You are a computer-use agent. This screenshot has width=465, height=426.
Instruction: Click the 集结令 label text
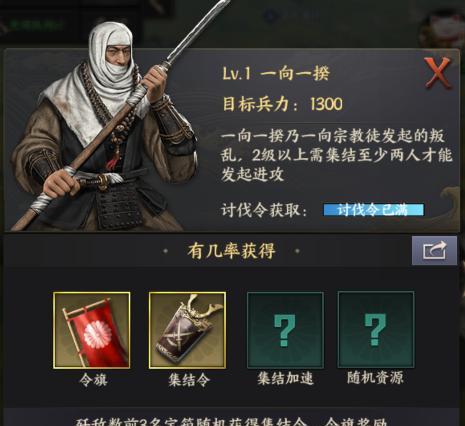[x=189, y=380]
